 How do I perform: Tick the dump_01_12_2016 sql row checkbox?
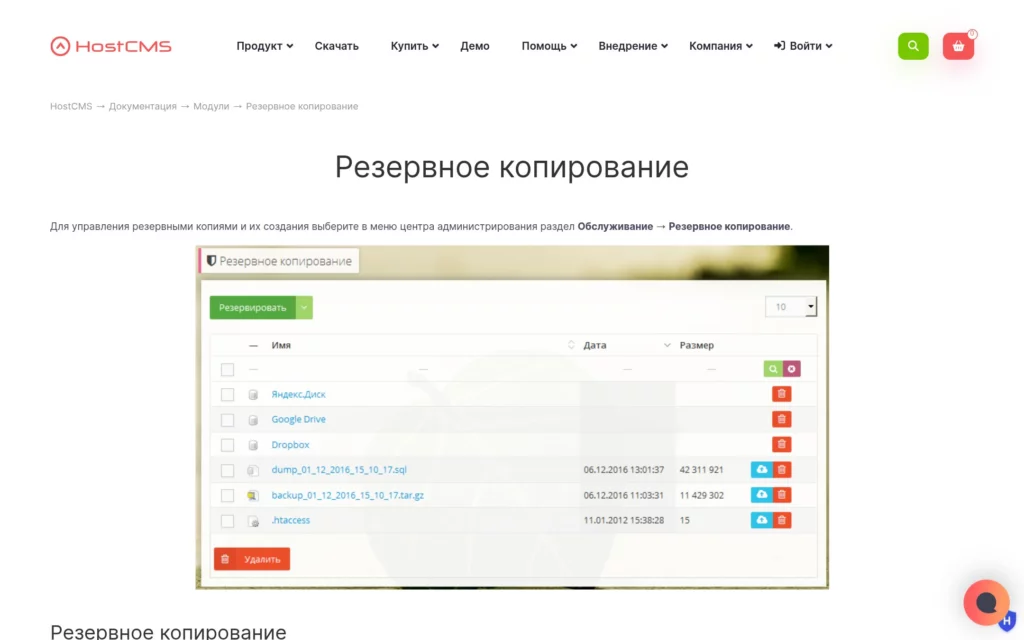point(227,470)
